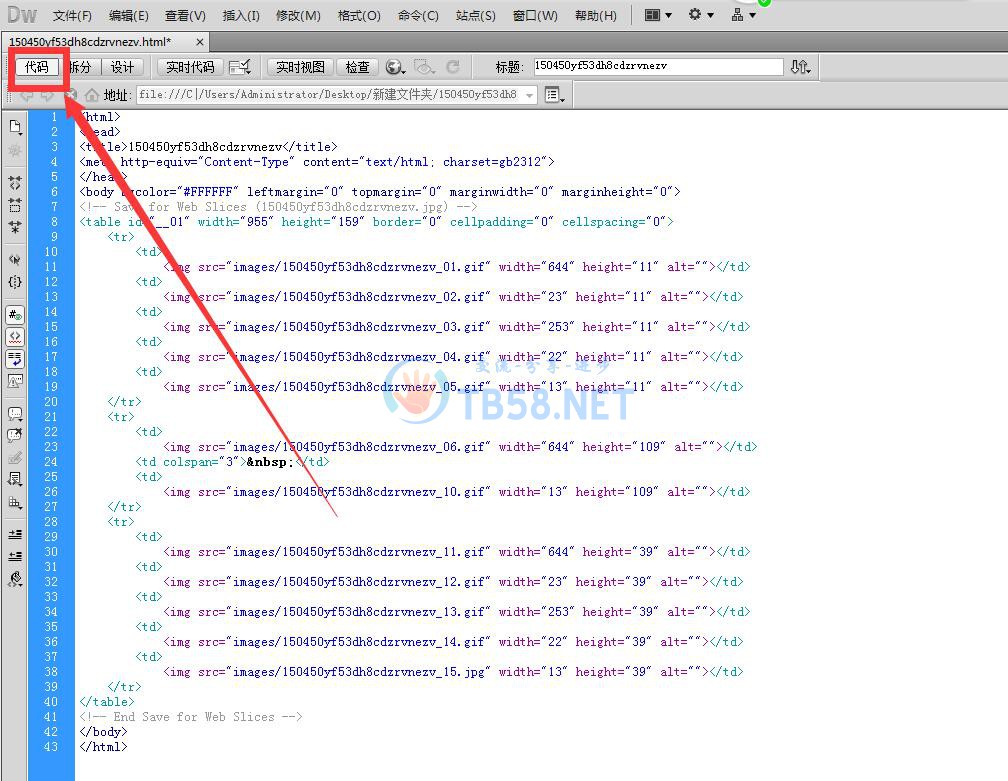Open Preview in Browser globe icon
Image resolution: width=1008 pixels, height=781 pixels.
click(395, 67)
